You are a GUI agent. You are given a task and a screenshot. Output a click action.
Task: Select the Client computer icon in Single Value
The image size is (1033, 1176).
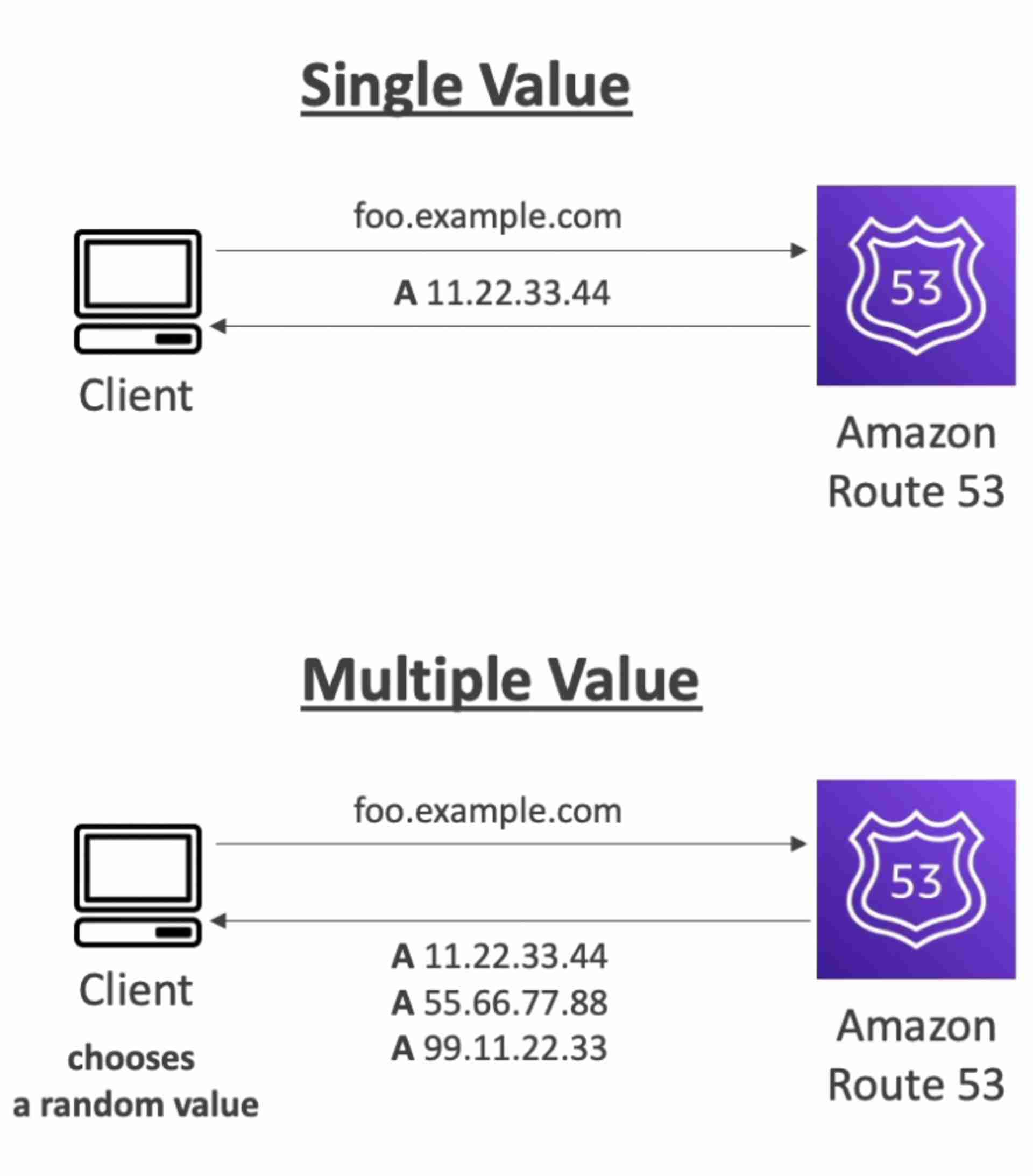point(138,291)
